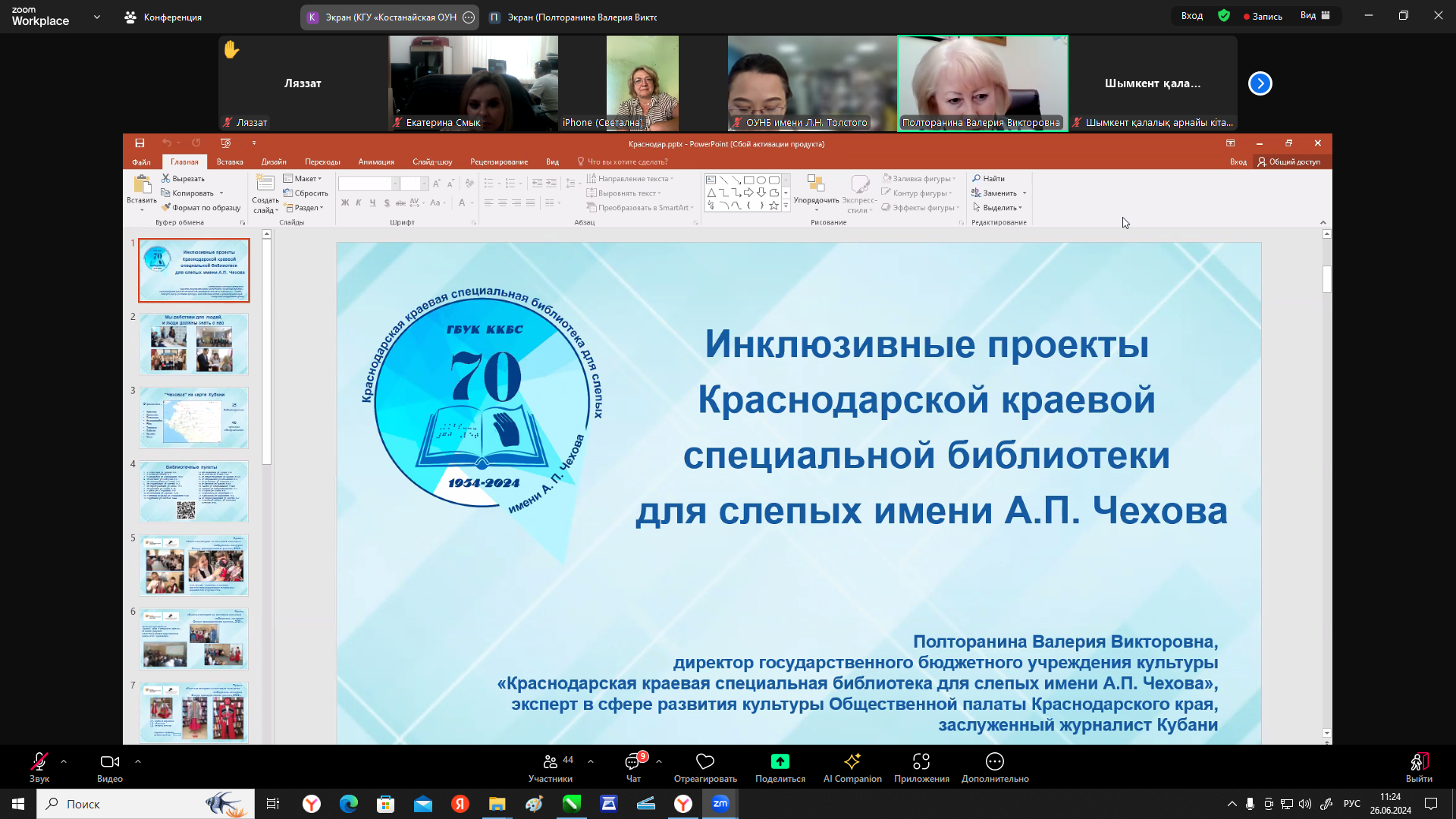Unmute microphone with the Звук button

[39, 767]
